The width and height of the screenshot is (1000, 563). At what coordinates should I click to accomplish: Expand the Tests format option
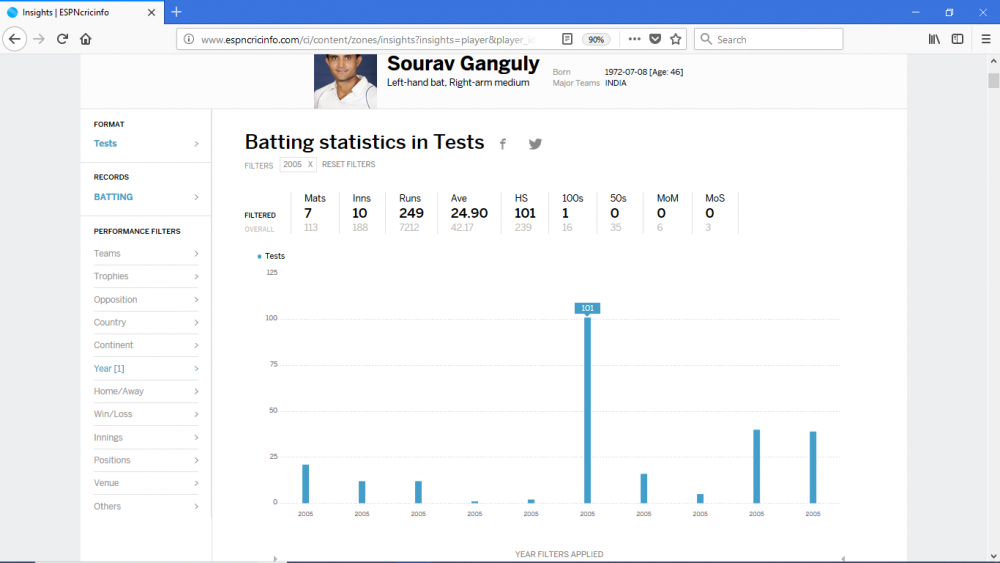click(x=146, y=143)
